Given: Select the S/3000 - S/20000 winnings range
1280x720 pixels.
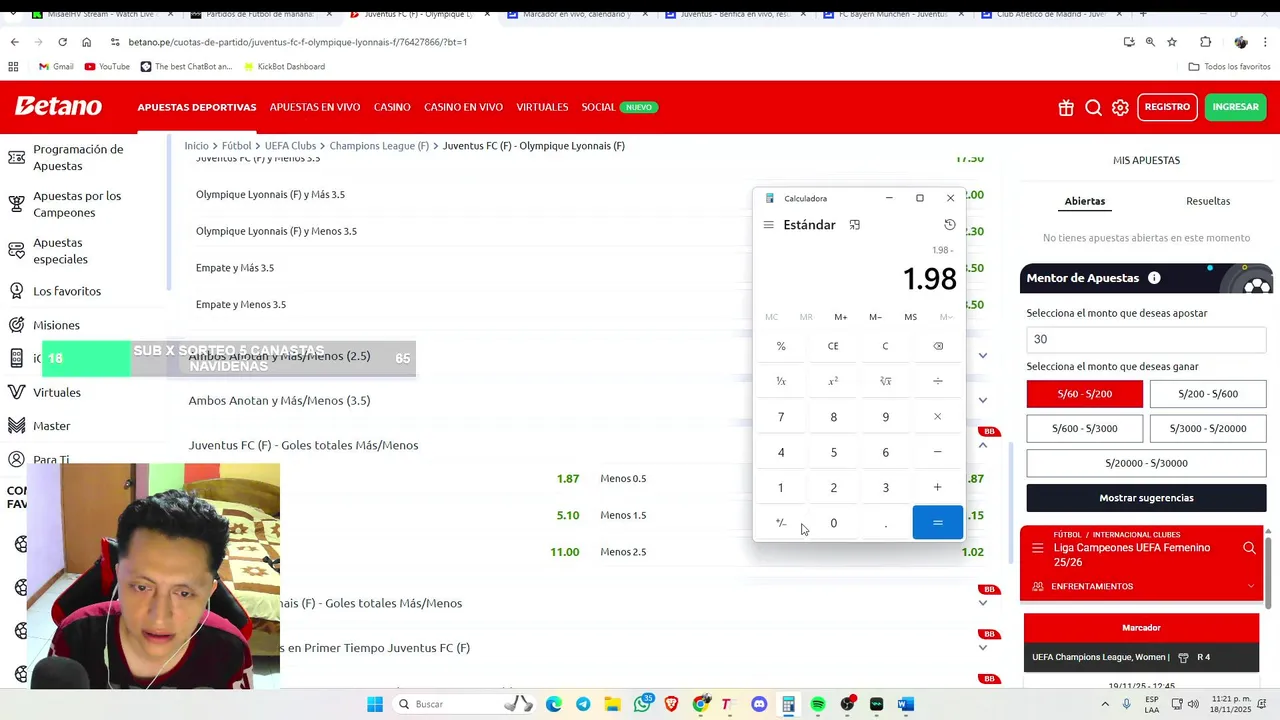Looking at the screenshot, I should pyautogui.click(x=1208, y=428).
